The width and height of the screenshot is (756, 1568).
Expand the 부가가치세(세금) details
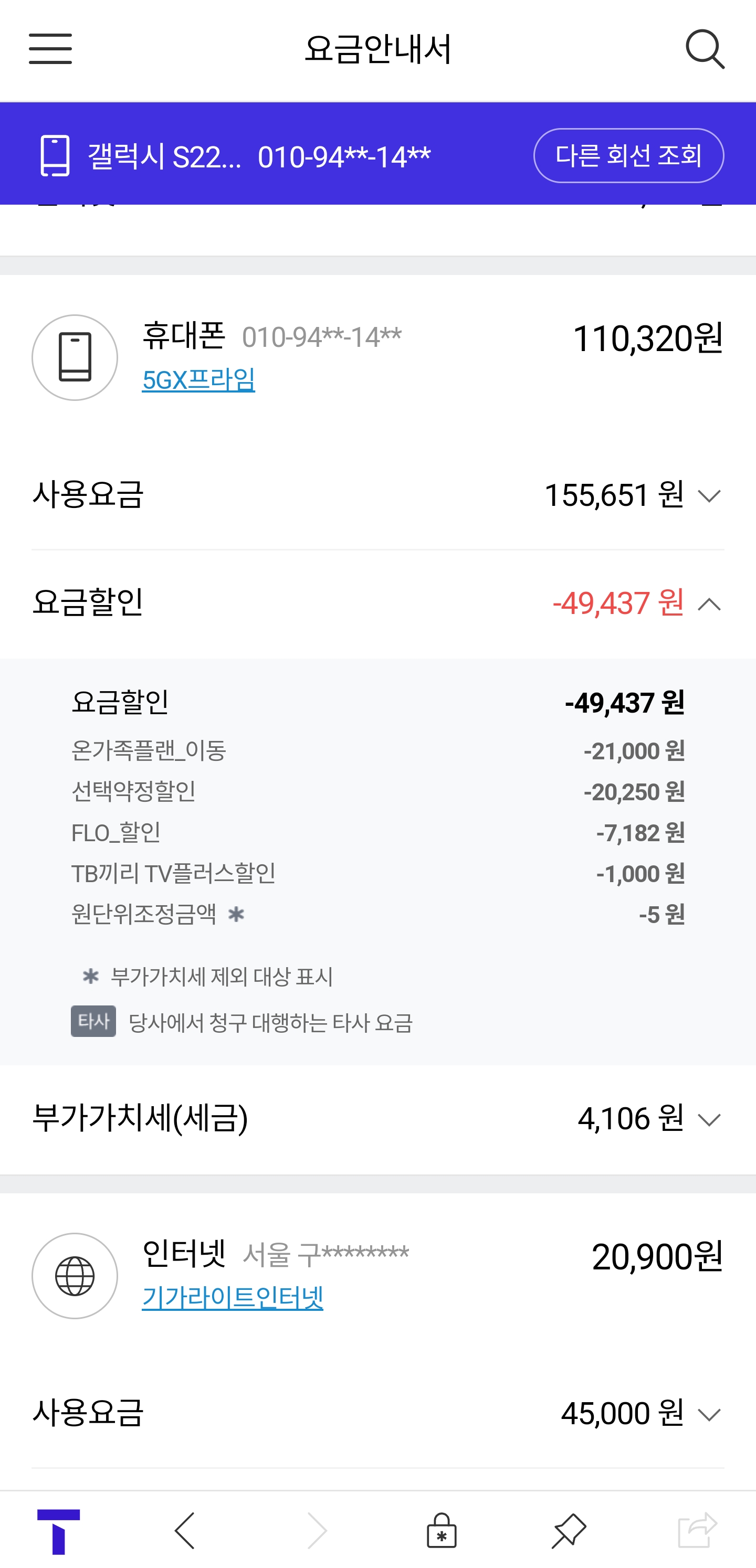point(709,1119)
